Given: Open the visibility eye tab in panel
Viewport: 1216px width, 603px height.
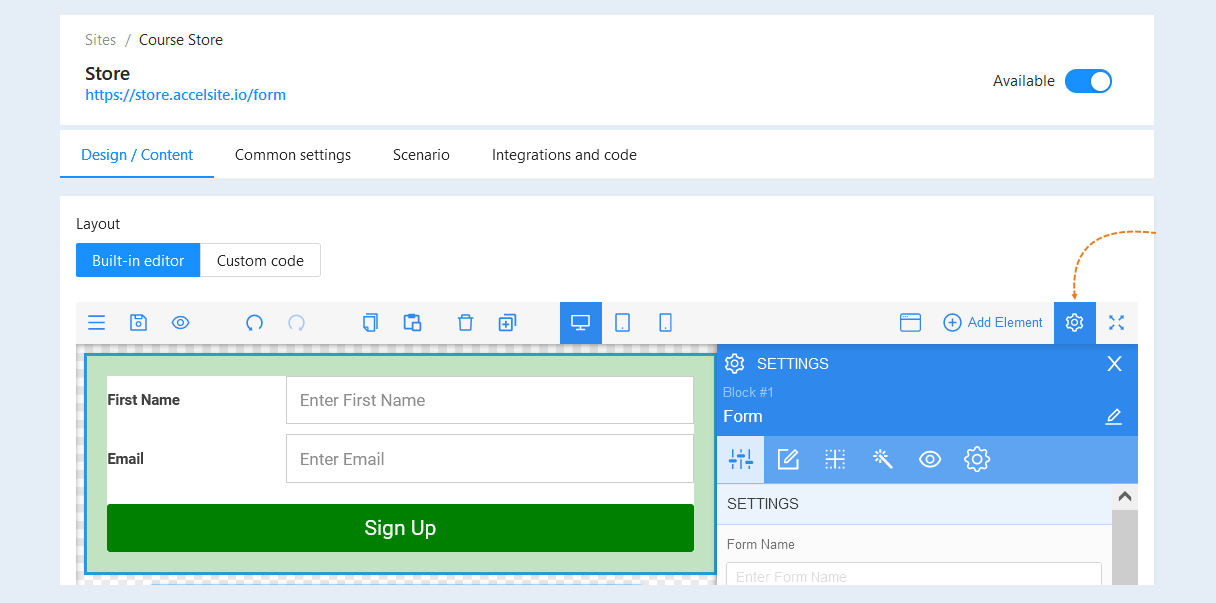Looking at the screenshot, I should tap(930, 459).
